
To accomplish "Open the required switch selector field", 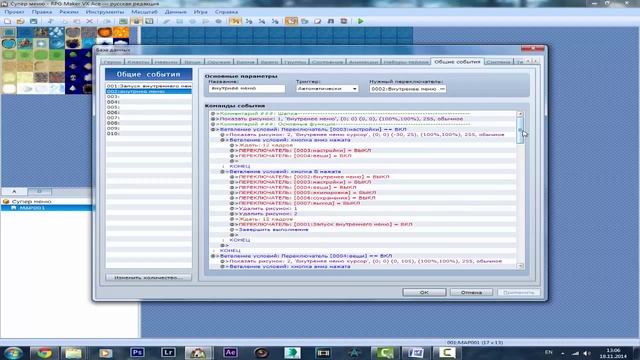I will (x=407, y=89).
